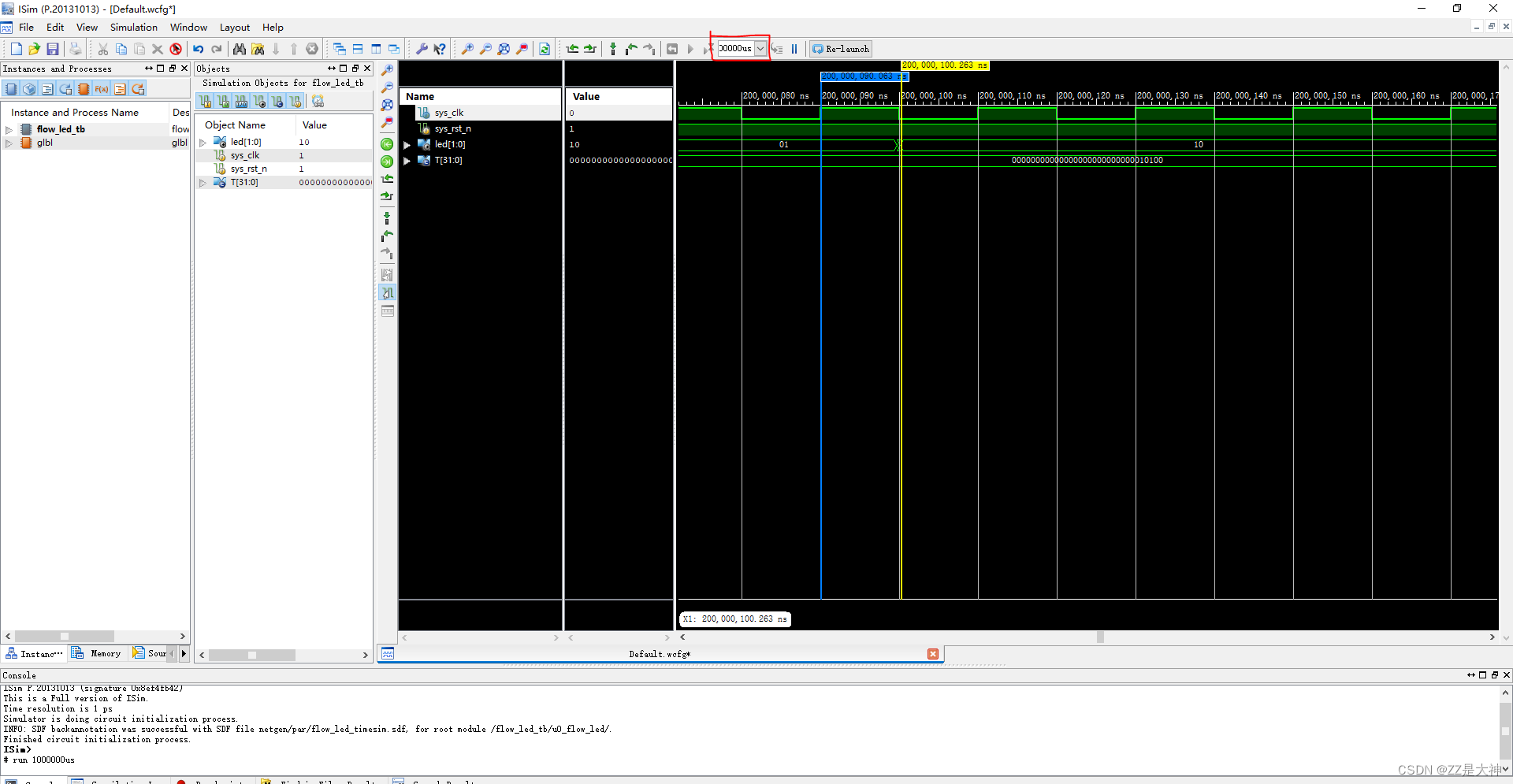
Task: Pause simulation with the break icon
Action: [x=794, y=49]
